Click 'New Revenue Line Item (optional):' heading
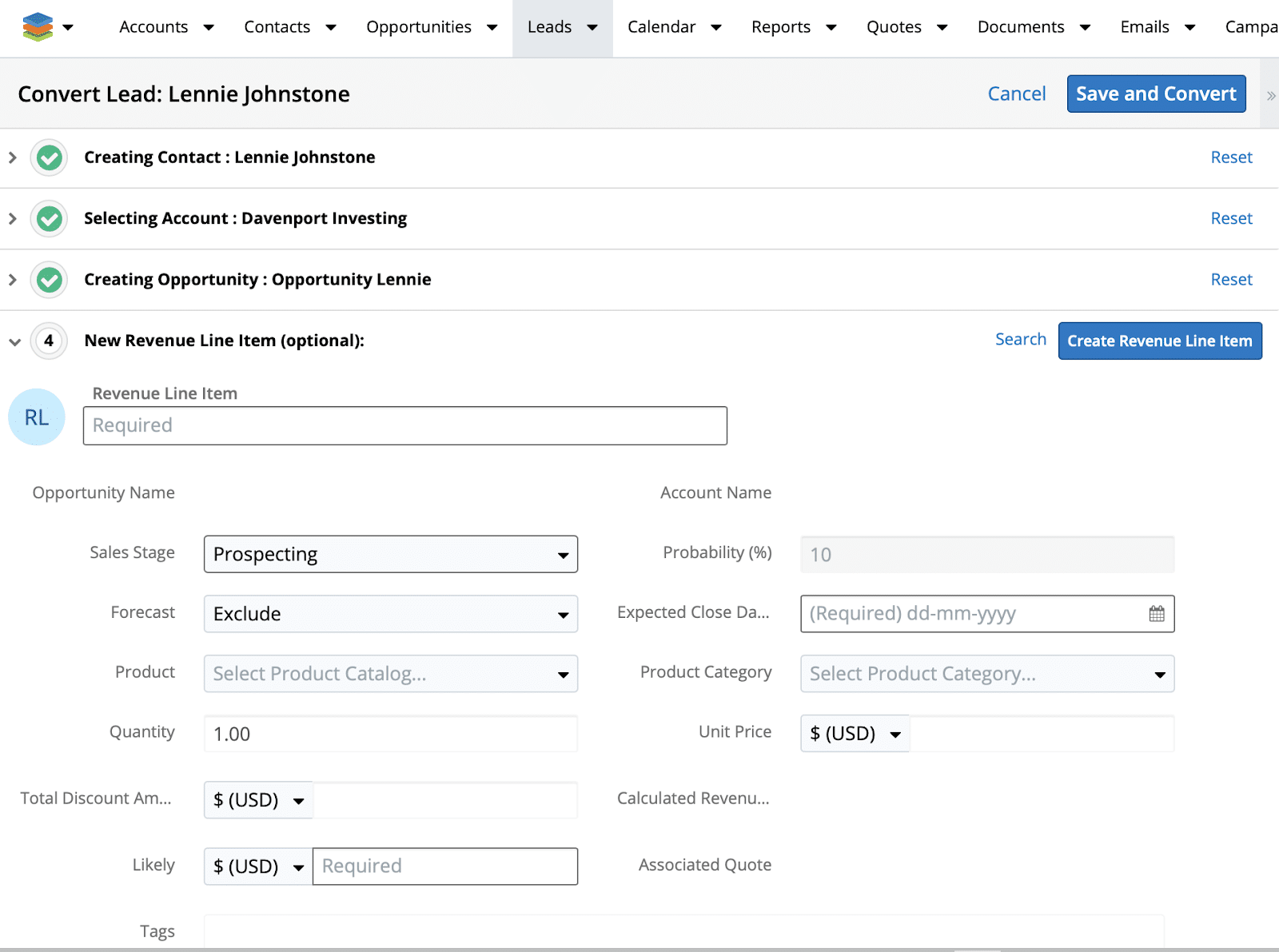The height and width of the screenshot is (952, 1279). (225, 341)
